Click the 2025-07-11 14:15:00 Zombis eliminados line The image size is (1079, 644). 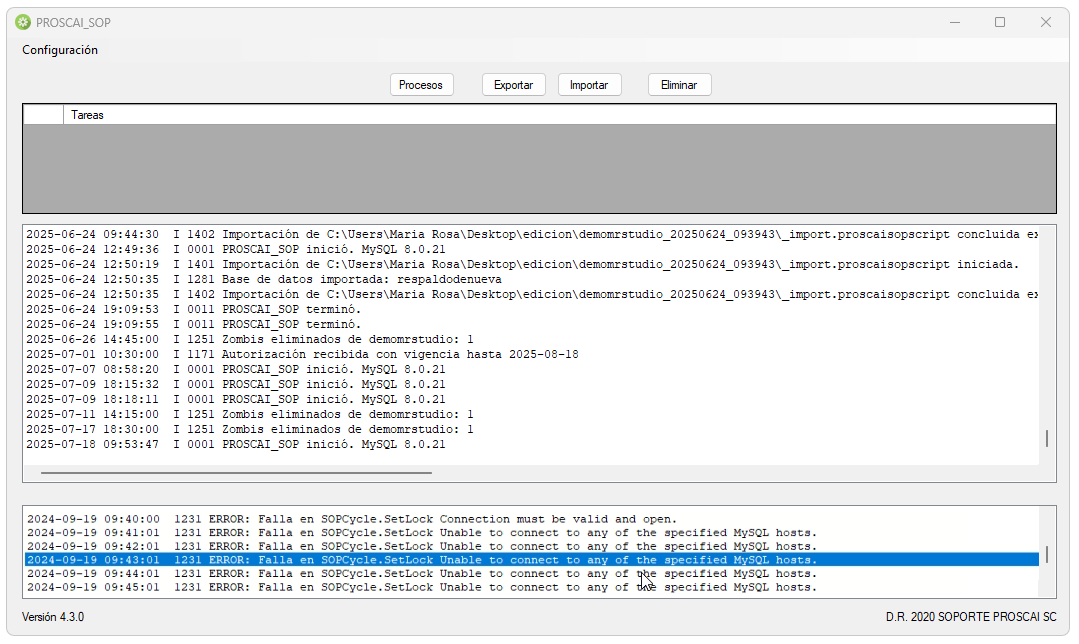tap(250, 414)
